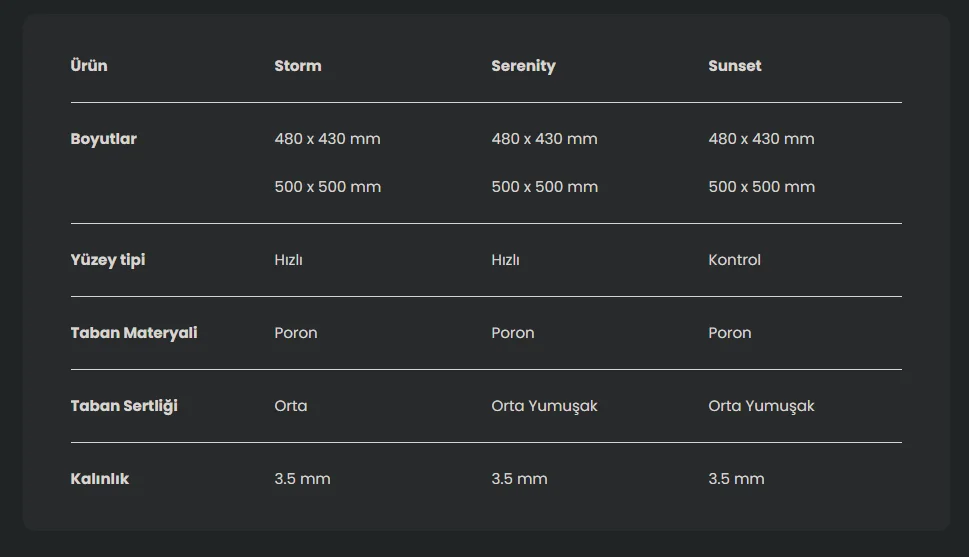The width and height of the screenshot is (969, 557).
Task: Click Sunset's Orta Yumuşak hardness value
Action: point(761,406)
